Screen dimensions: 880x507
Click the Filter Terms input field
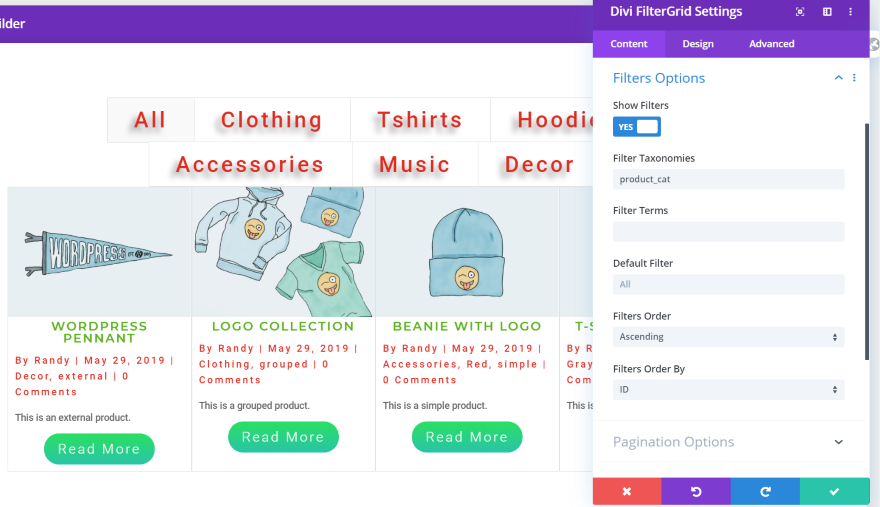click(x=728, y=232)
